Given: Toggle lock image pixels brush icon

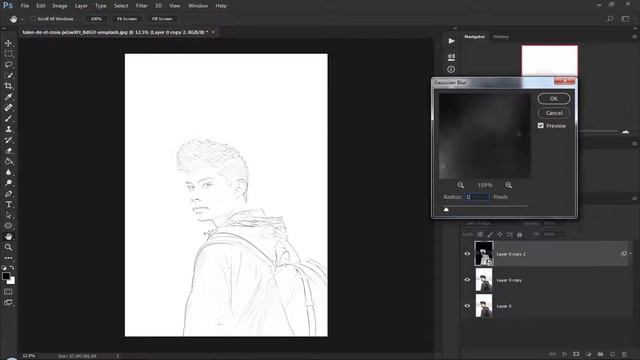Looking at the screenshot, I should (490, 235).
